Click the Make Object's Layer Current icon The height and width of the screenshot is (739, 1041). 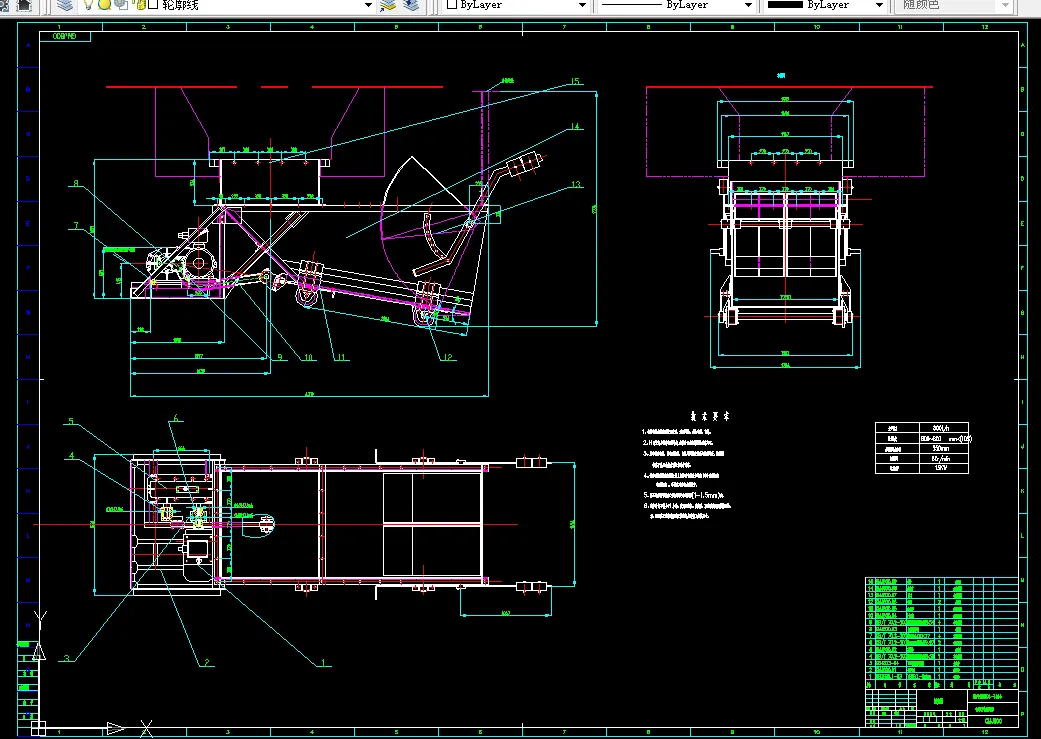click(388, 5)
